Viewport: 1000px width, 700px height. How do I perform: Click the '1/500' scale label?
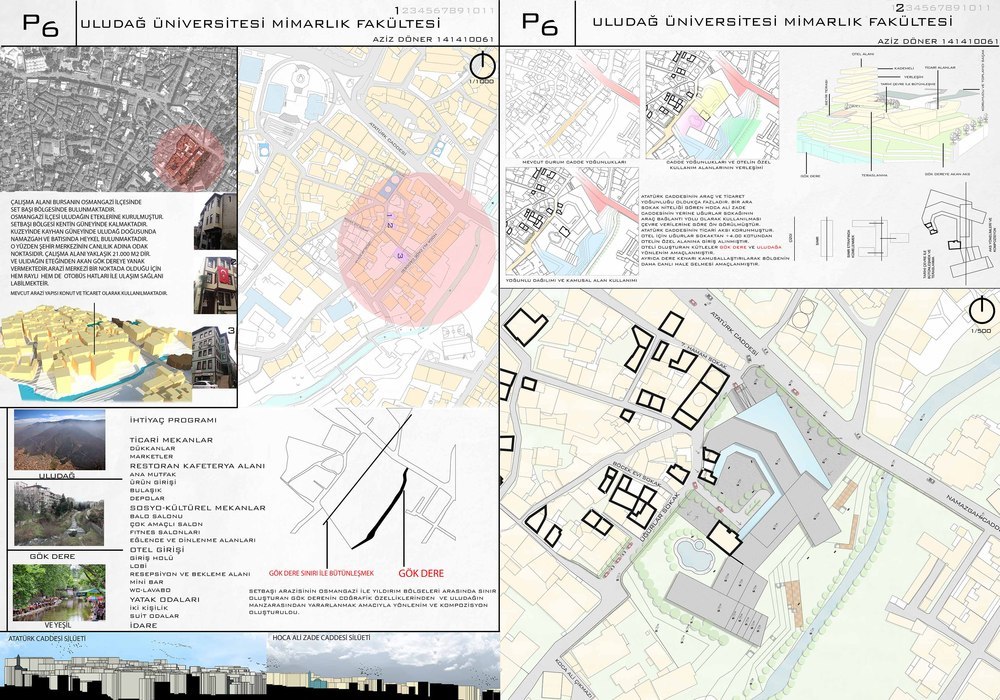pos(981,331)
